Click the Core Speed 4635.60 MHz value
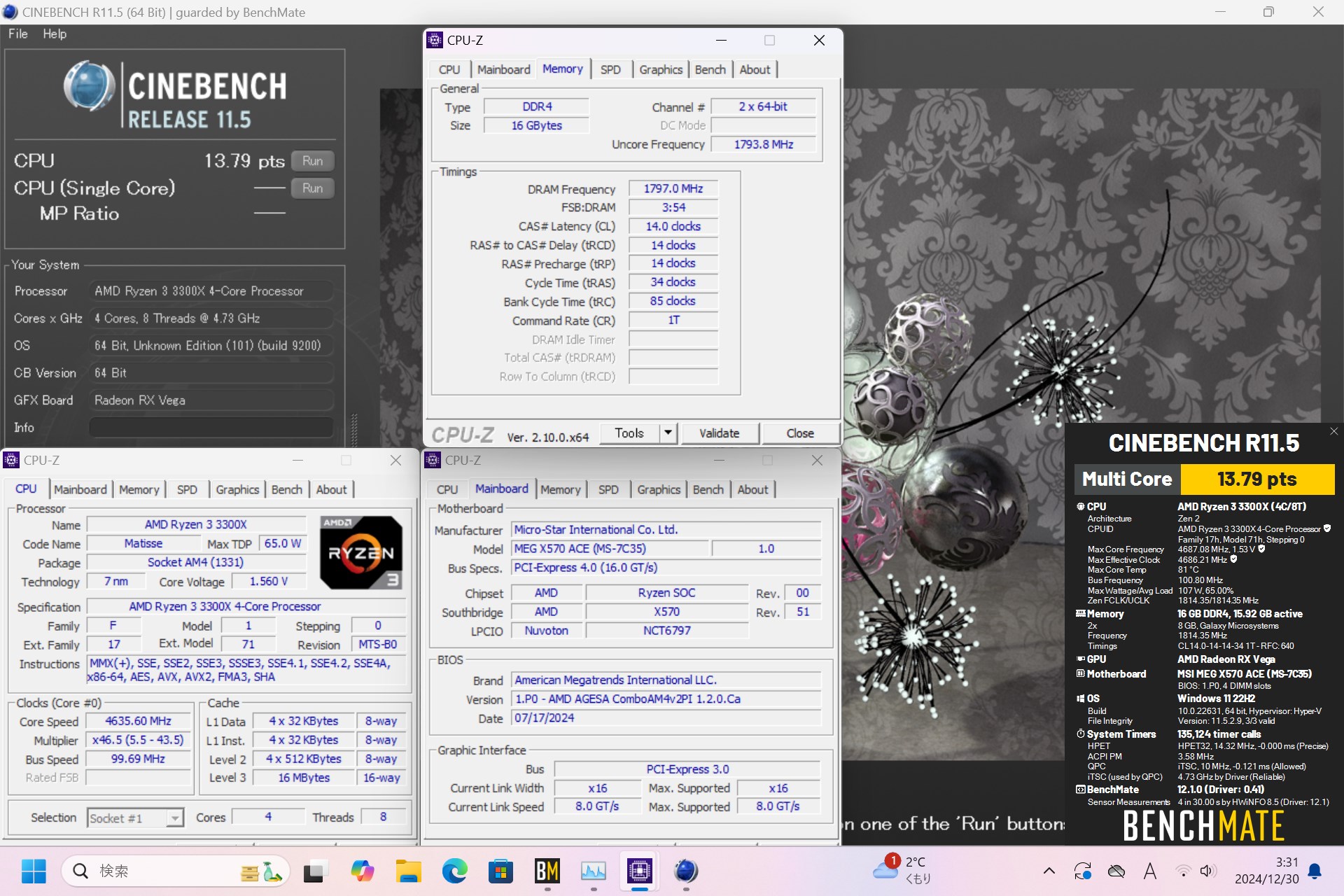This screenshot has height=896, width=1344. (x=138, y=721)
